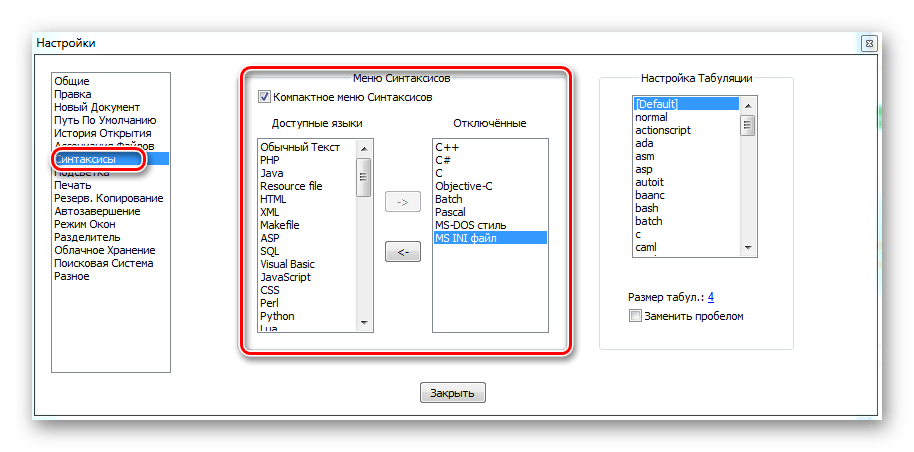Click the left arrow move button
Viewport: 914px width, 452px height.
tap(402, 252)
